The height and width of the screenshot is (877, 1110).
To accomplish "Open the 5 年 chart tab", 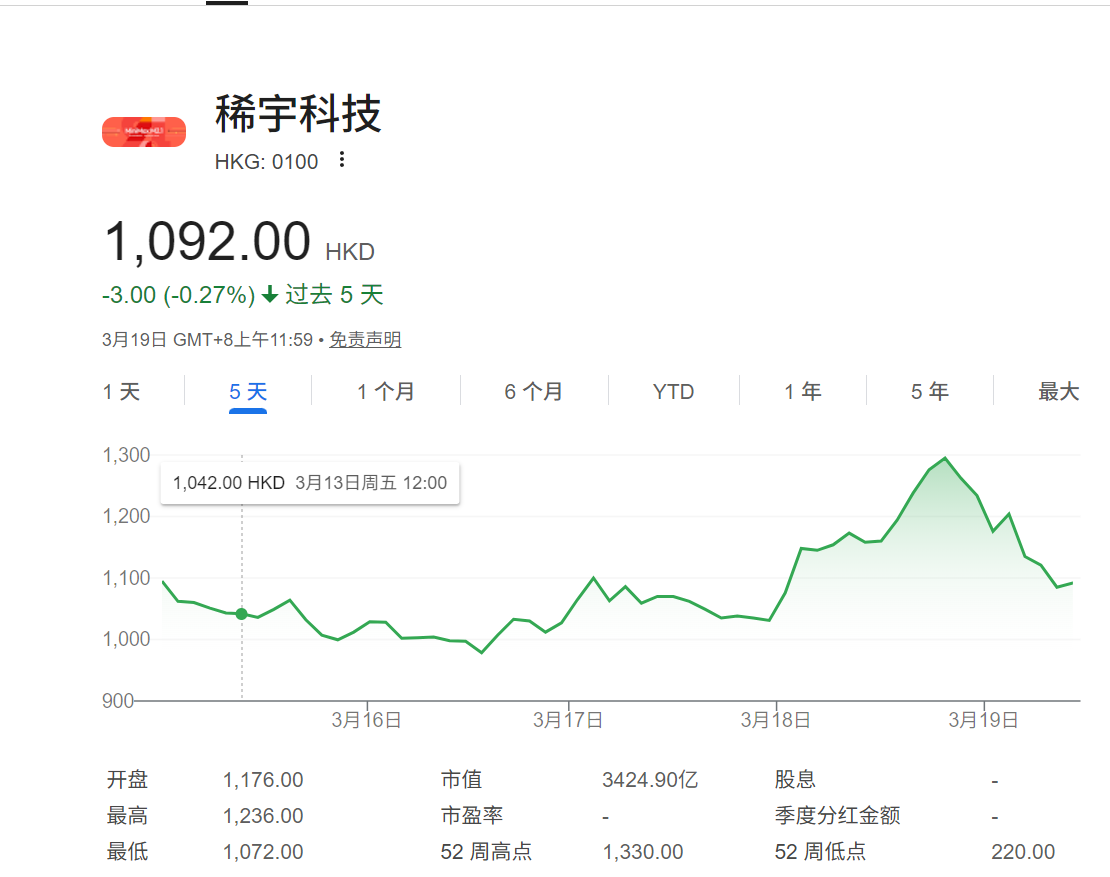I will click(x=930, y=391).
